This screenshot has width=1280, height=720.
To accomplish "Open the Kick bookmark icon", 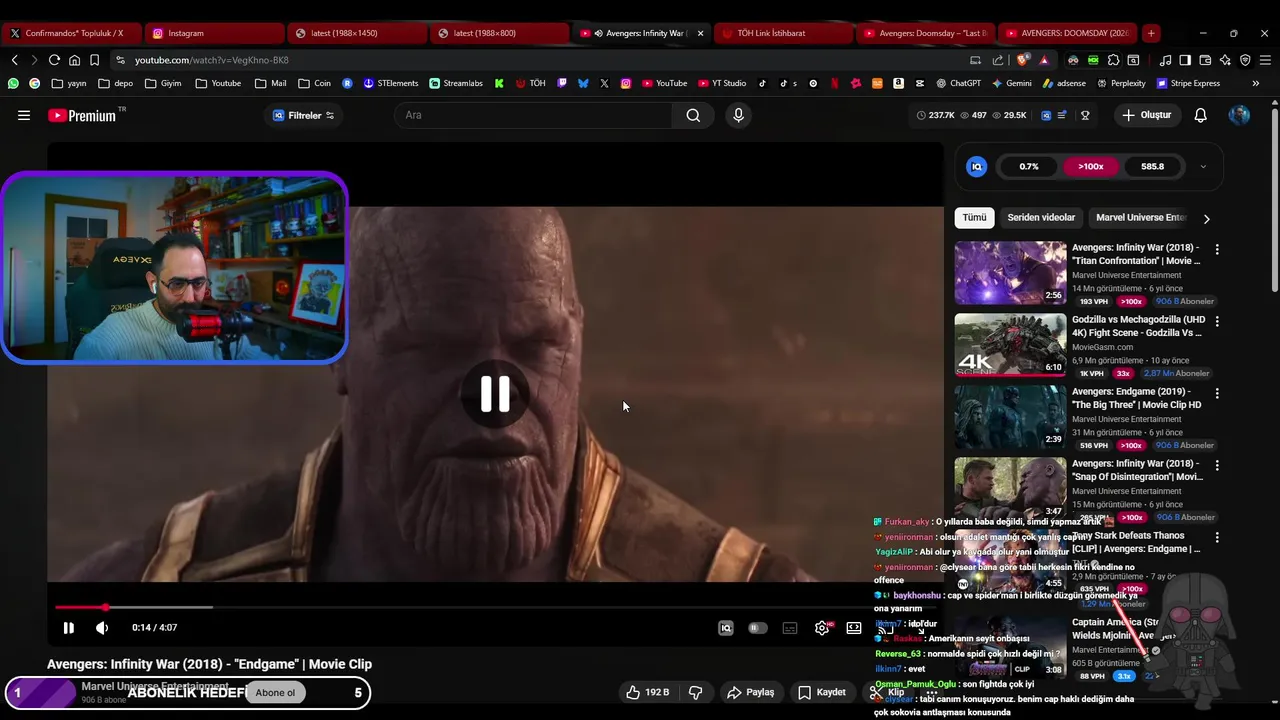I will [499, 83].
